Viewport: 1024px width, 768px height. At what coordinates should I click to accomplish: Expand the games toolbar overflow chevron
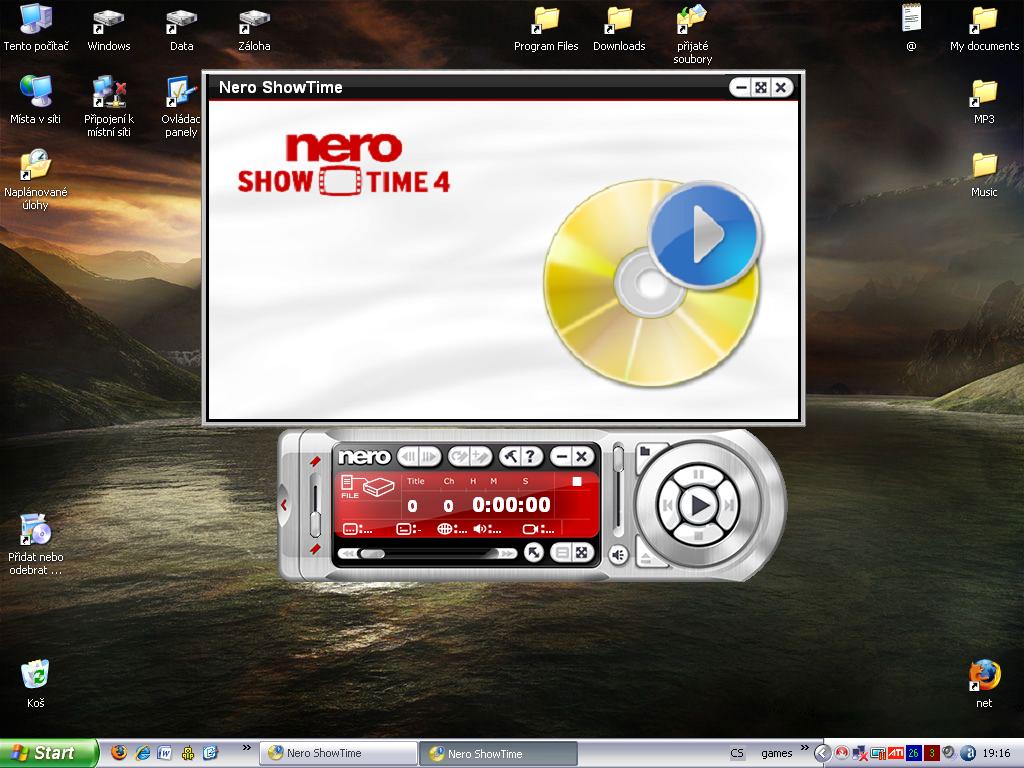(805, 748)
